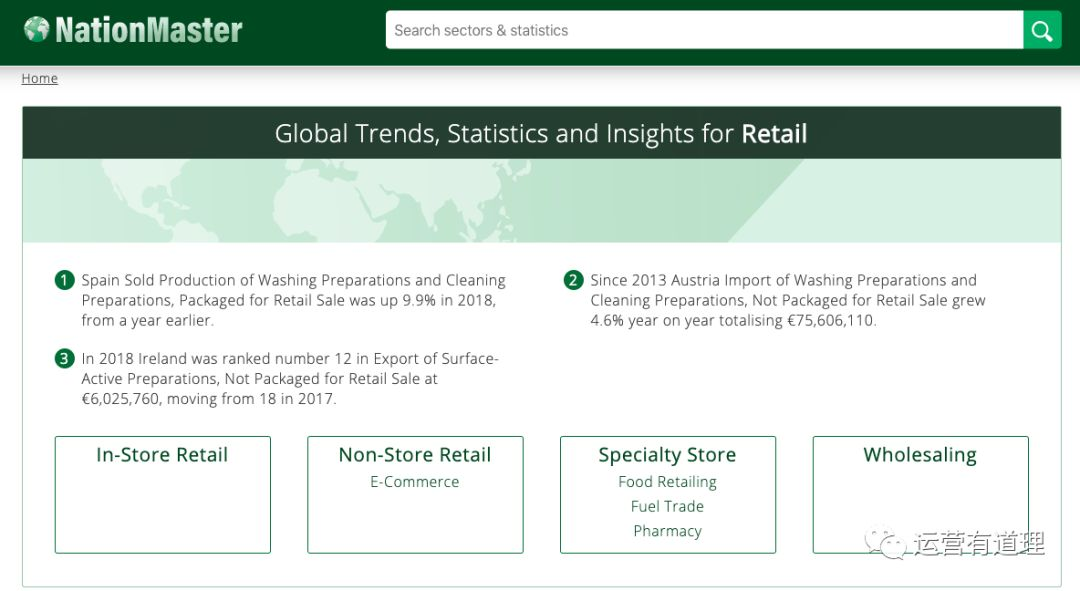Open the Specialty Store category
This screenshot has height=591, width=1080.
click(x=667, y=455)
